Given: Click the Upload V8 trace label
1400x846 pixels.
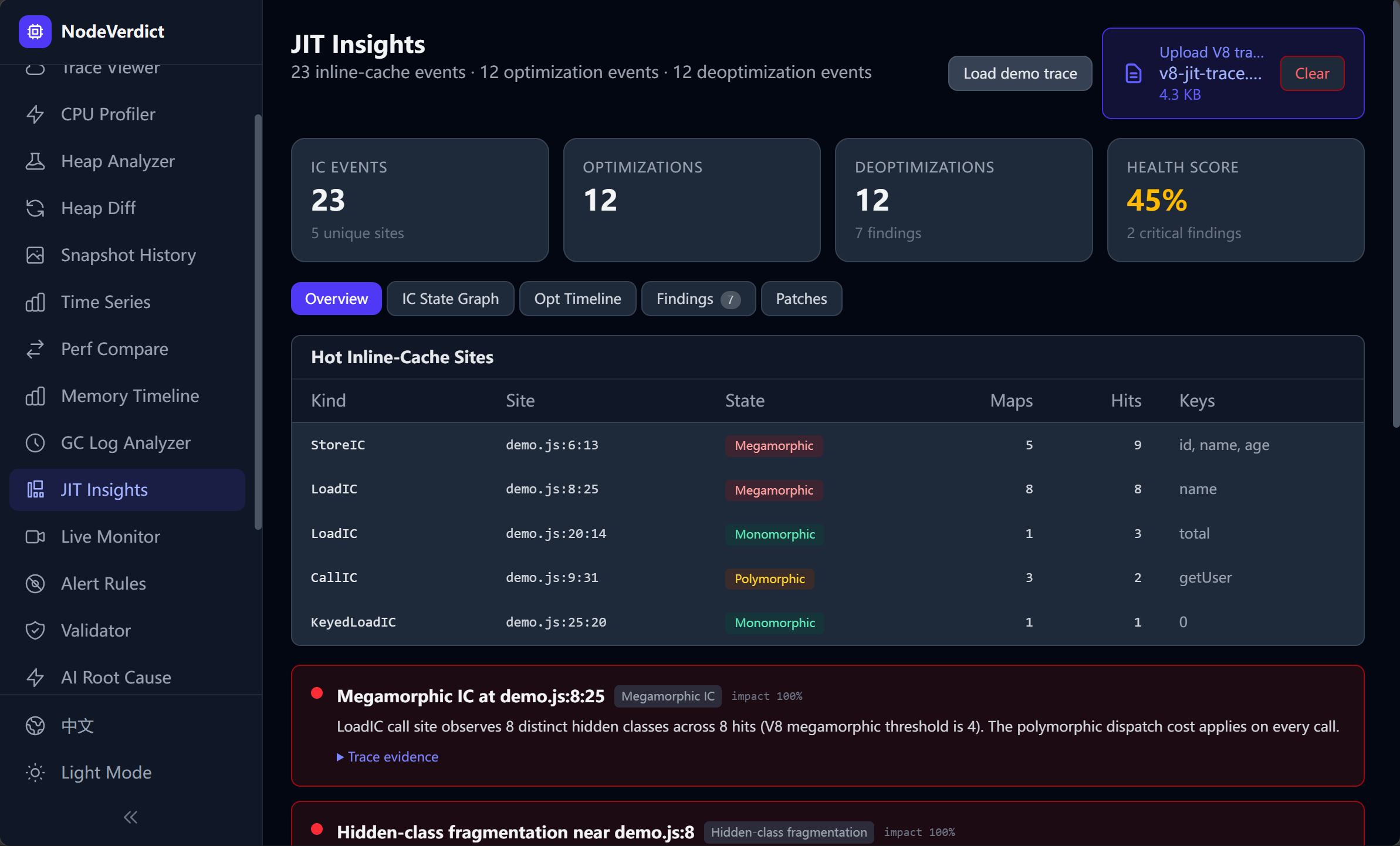Looking at the screenshot, I should [1211, 52].
